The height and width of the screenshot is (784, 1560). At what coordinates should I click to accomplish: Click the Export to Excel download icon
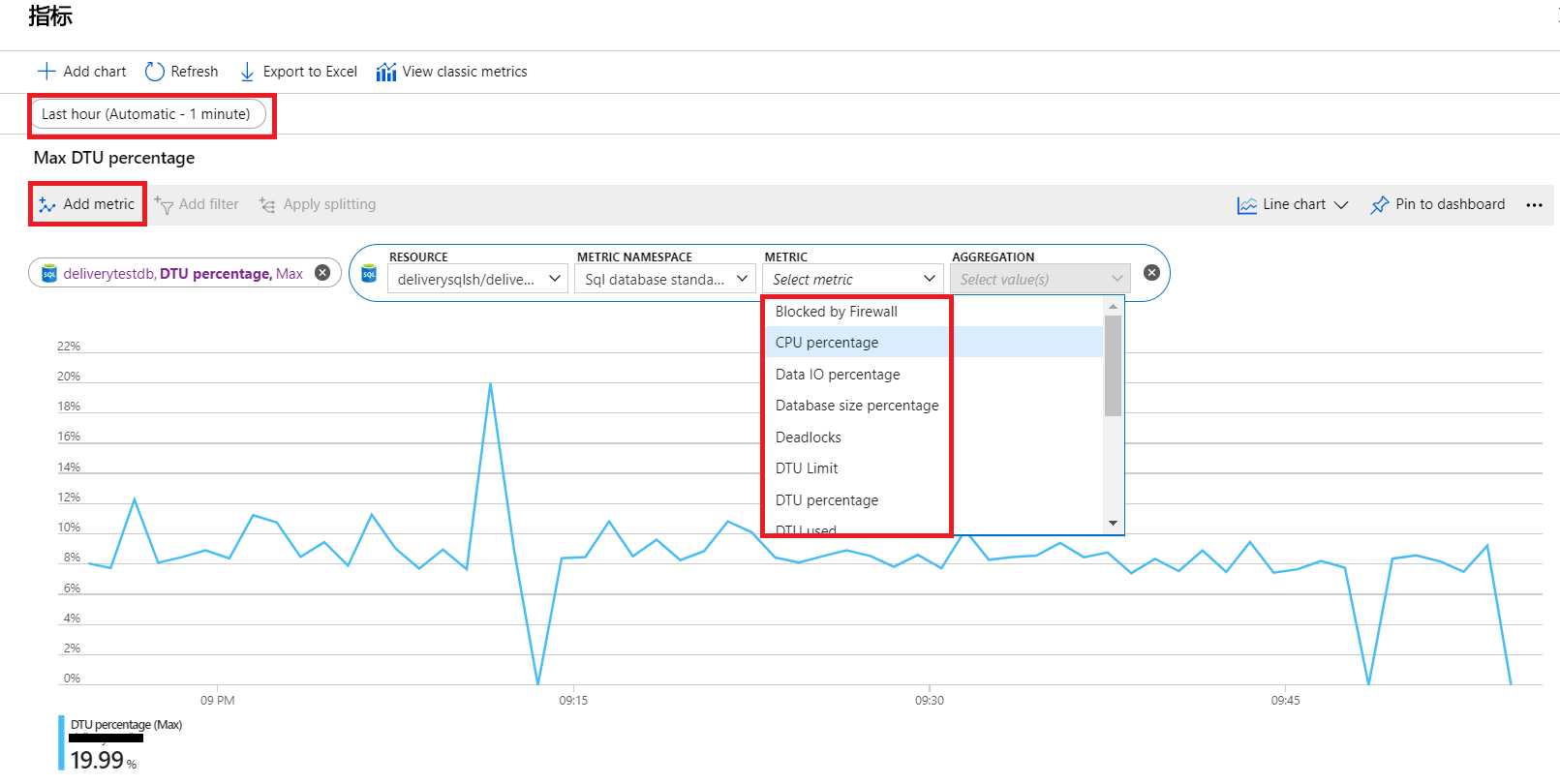pyautogui.click(x=247, y=72)
